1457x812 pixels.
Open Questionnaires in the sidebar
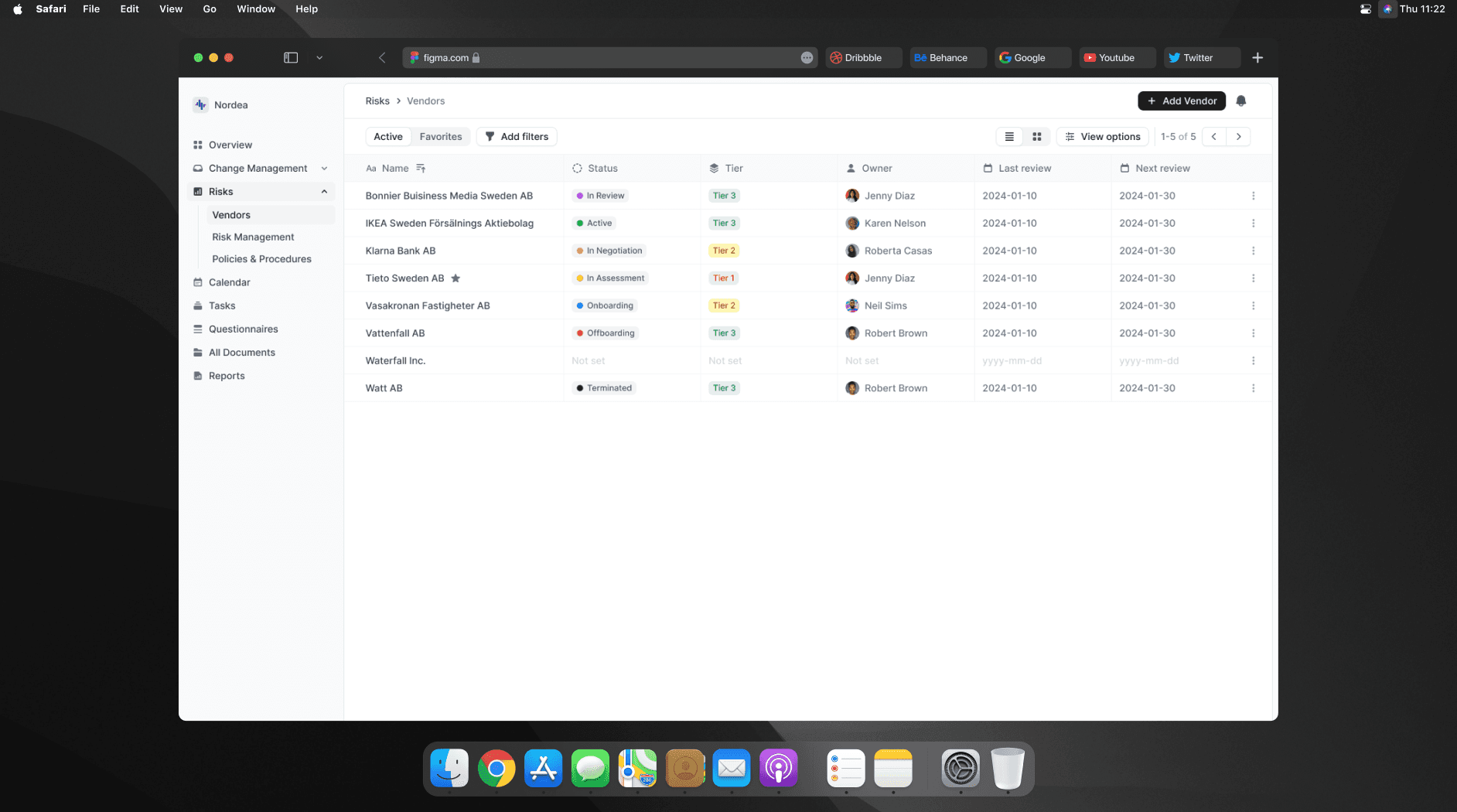243,329
